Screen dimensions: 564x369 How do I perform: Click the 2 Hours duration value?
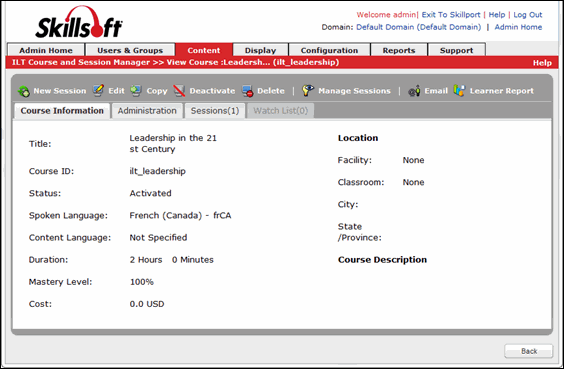coord(146,260)
